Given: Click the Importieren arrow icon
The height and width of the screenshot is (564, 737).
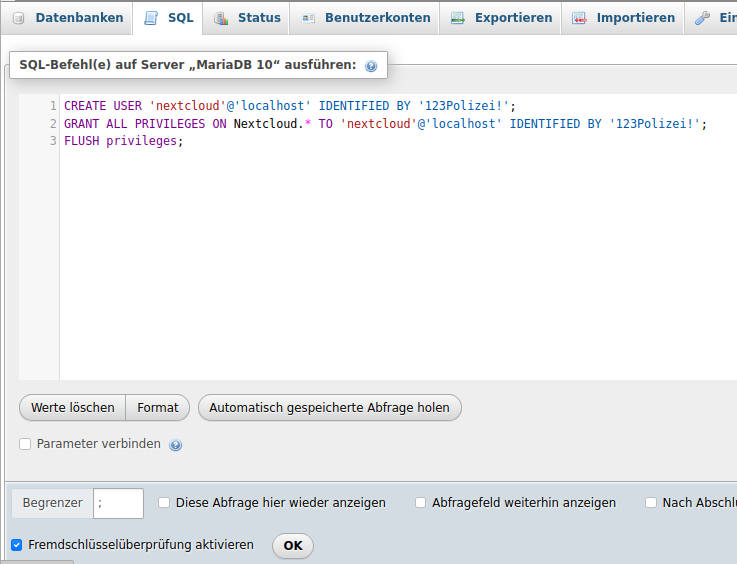Looking at the screenshot, I should tap(579, 18).
